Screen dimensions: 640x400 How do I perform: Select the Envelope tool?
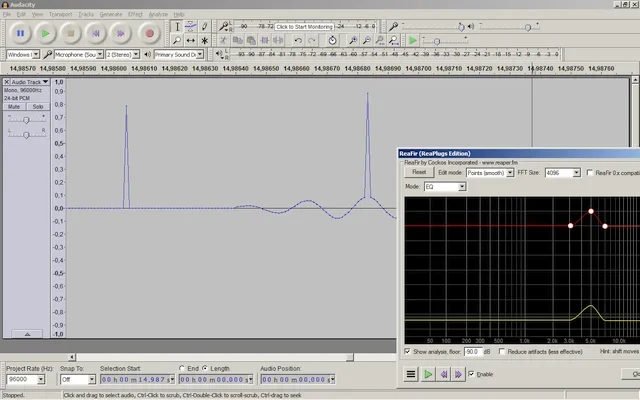191,27
